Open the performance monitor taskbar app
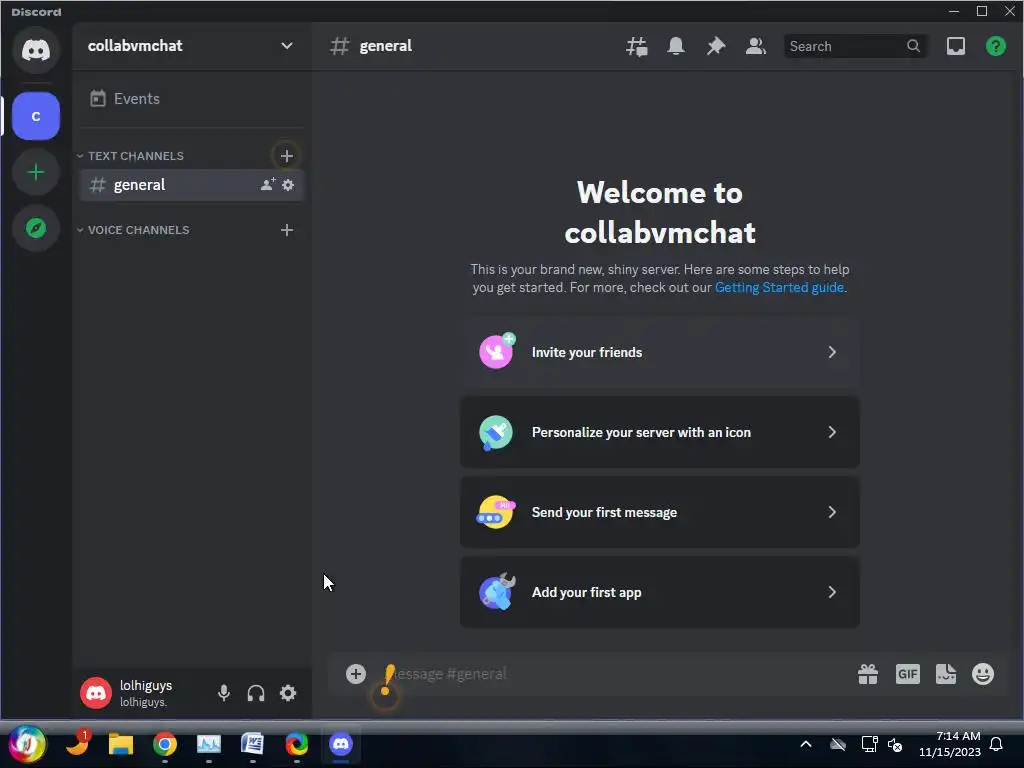Screen dimensions: 1024x768 (x=209, y=744)
